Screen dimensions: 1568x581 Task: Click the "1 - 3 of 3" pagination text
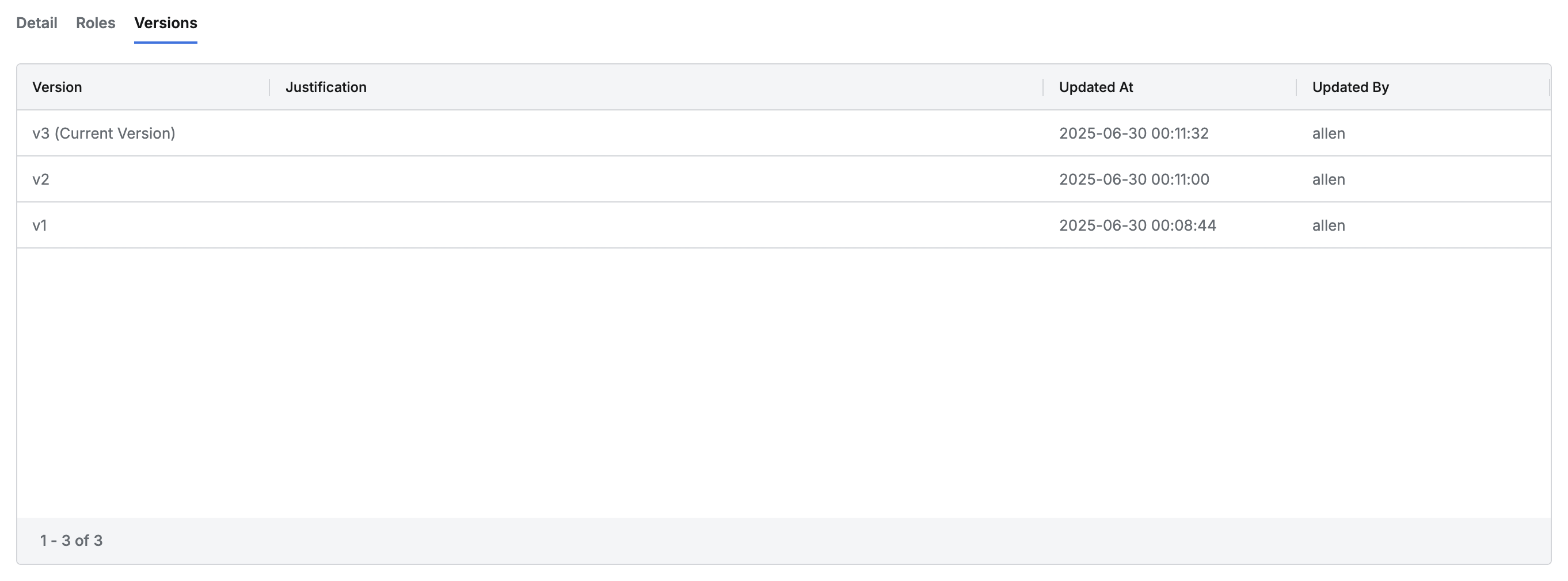tap(71, 540)
